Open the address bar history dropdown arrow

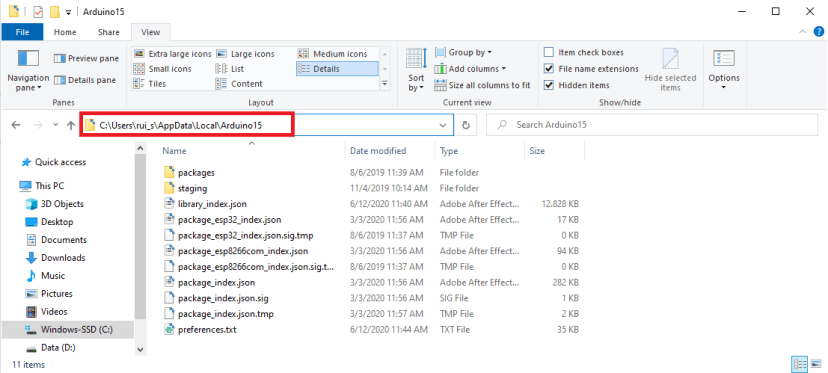tap(443, 125)
